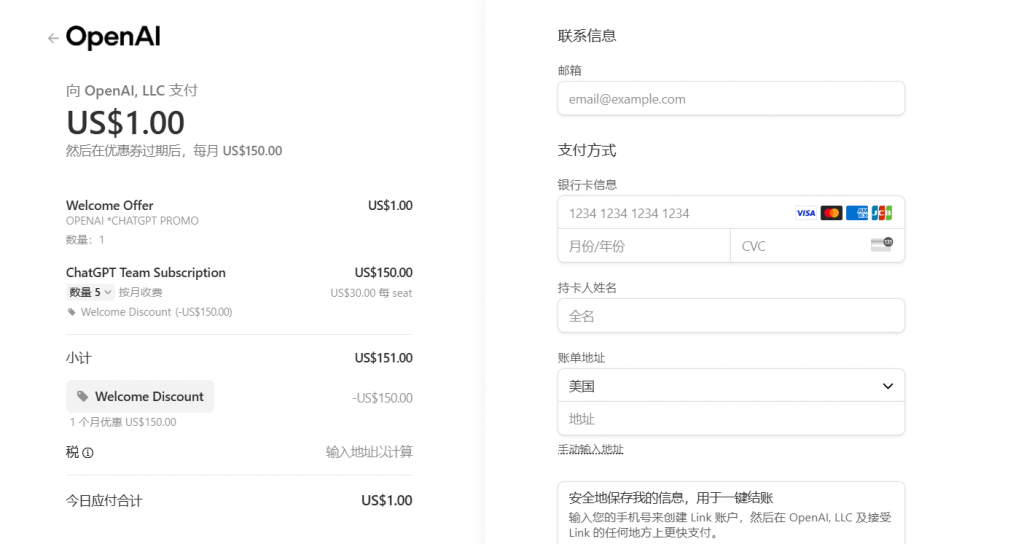Click the American Express card icon

click(x=857, y=213)
